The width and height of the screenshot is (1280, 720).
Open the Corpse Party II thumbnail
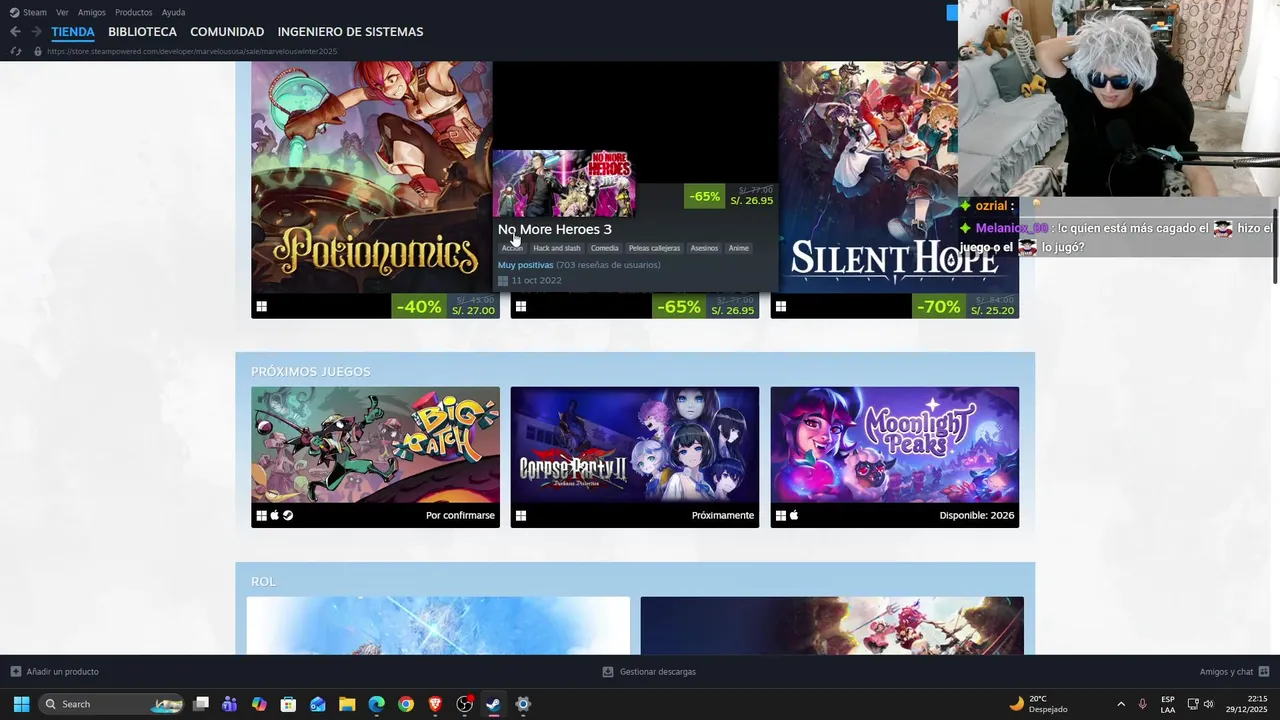(x=635, y=445)
